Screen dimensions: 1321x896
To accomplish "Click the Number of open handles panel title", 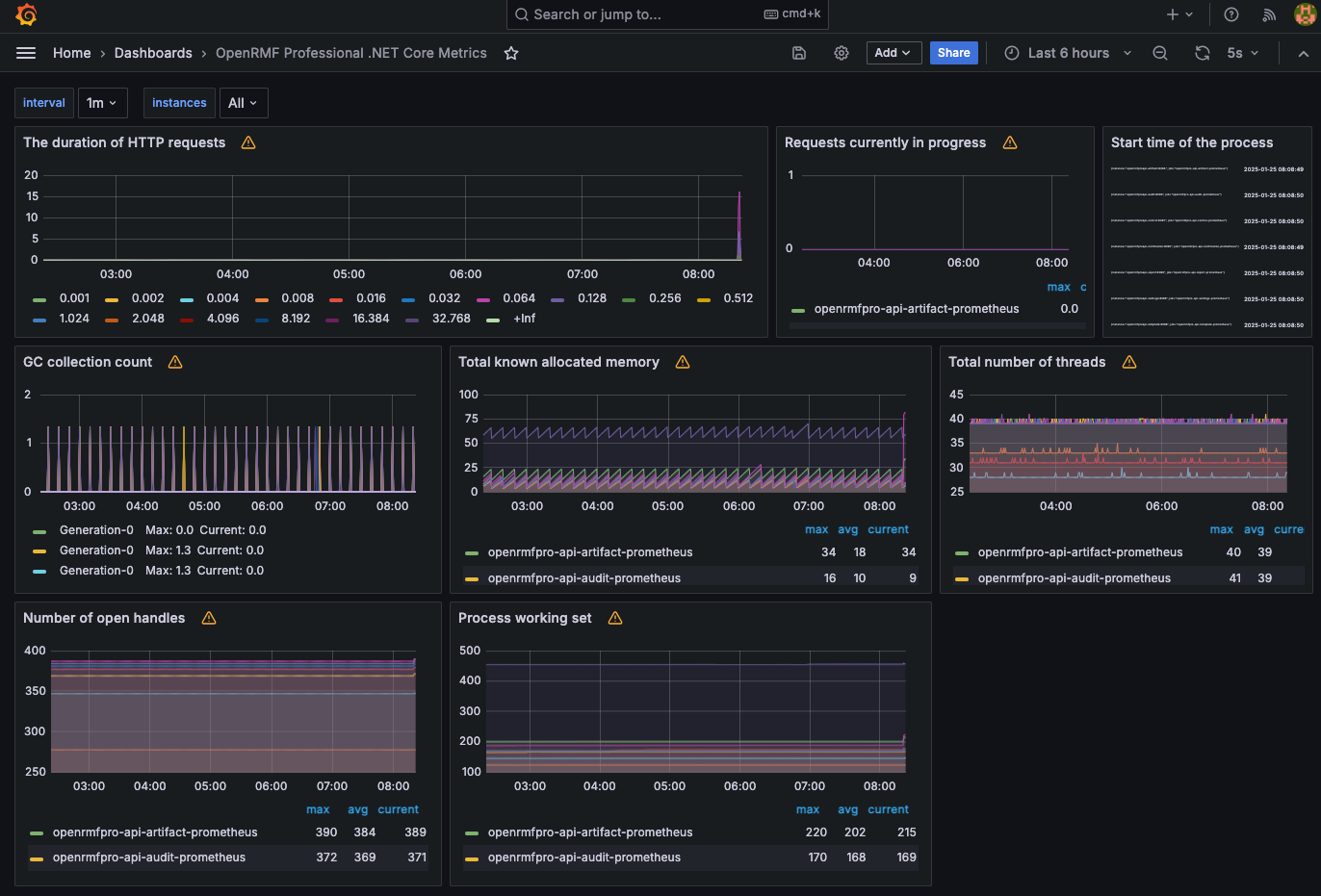I will tap(104, 618).
